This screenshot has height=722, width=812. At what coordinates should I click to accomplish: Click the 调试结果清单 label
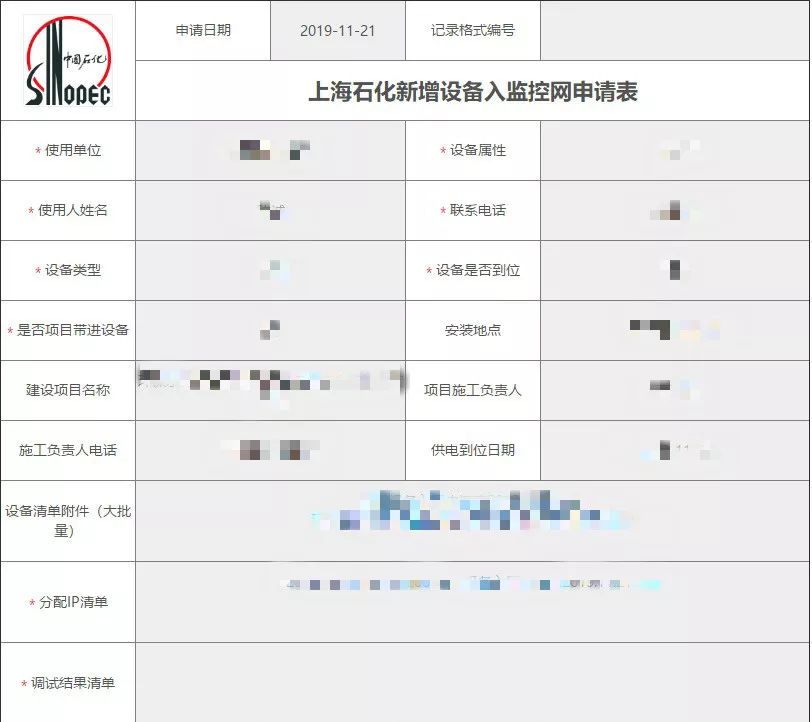(x=73, y=684)
